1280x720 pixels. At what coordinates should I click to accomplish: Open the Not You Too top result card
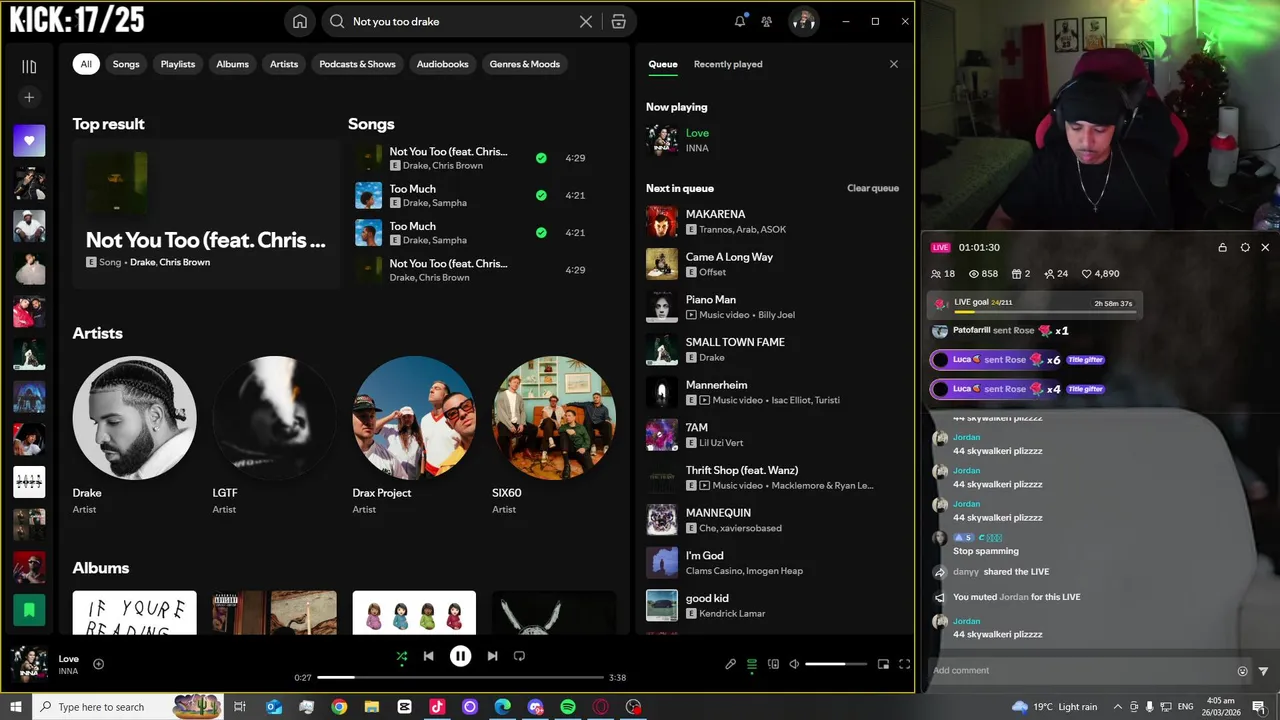pos(206,214)
